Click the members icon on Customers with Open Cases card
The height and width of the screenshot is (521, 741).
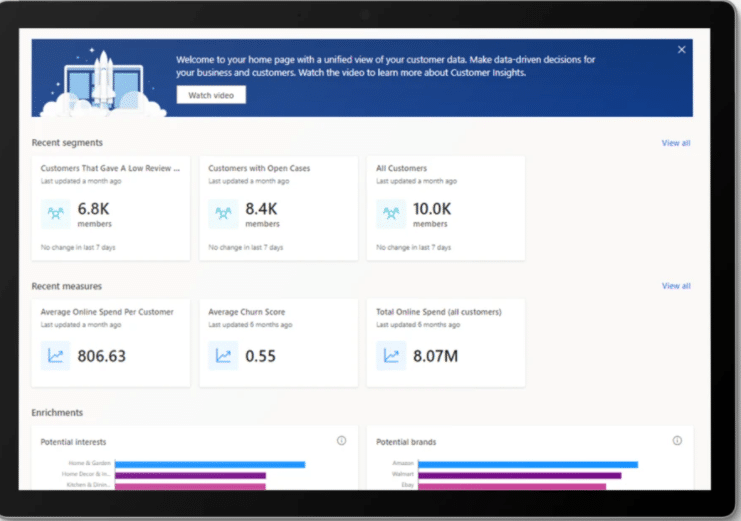223,214
